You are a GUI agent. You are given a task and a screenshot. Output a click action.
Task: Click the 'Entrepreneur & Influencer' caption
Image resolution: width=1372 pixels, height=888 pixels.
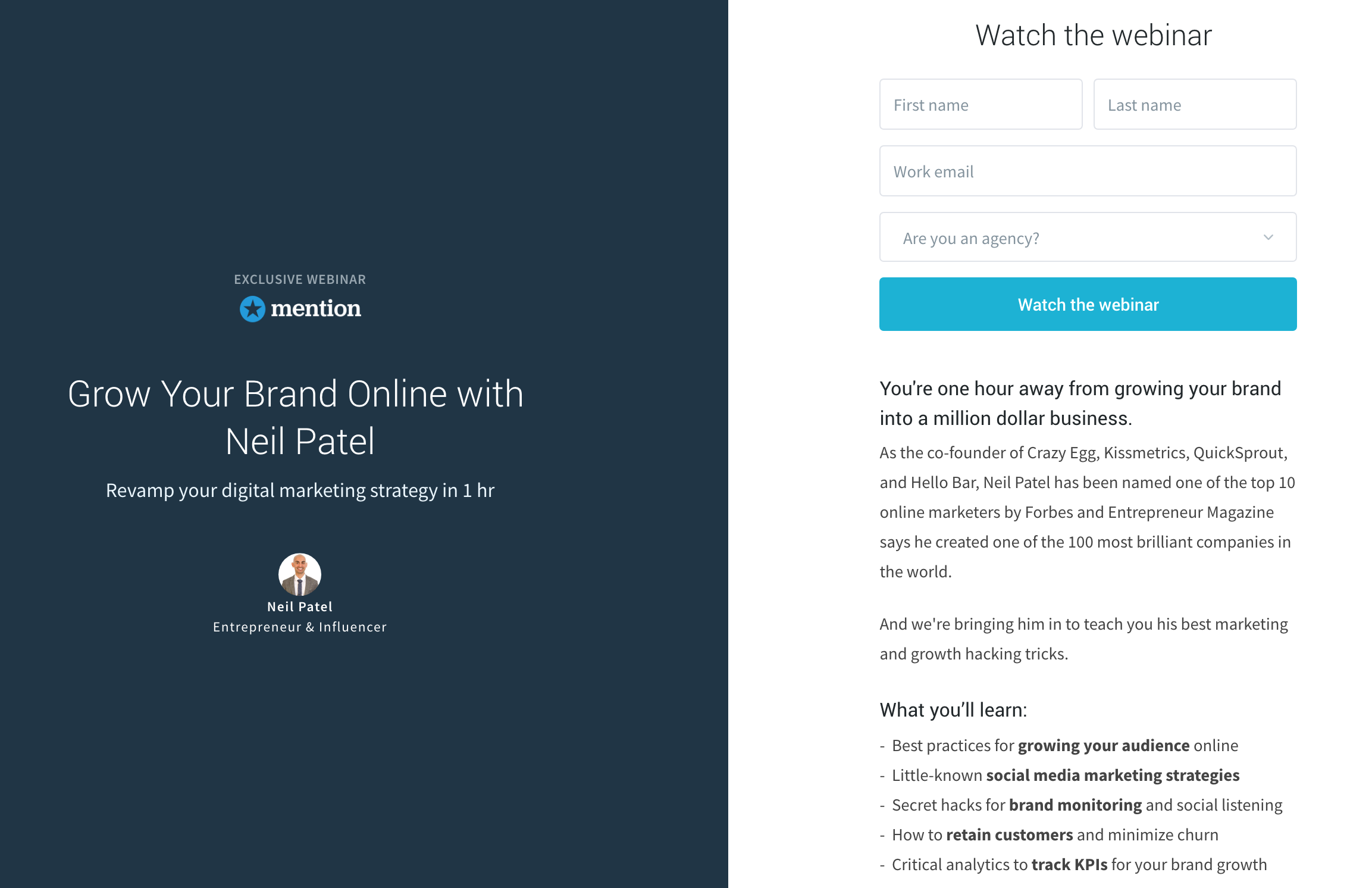tap(300, 627)
